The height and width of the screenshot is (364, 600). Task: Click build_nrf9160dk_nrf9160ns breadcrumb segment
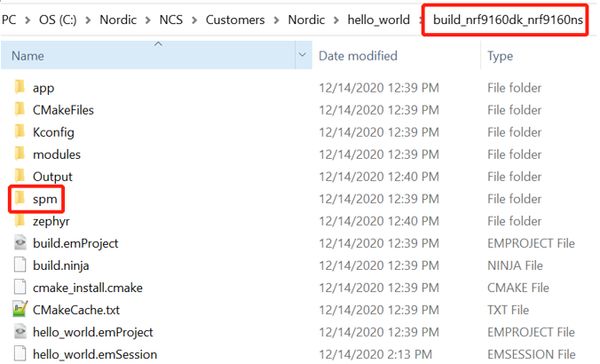point(508,20)
